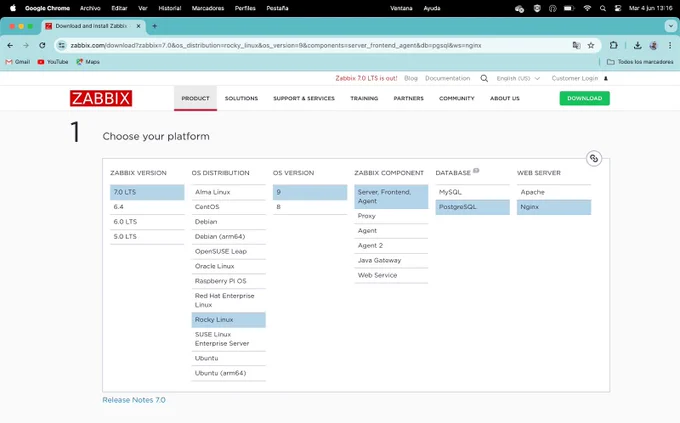Switch to the Download and Install Zabbix tab

(91, 26)
